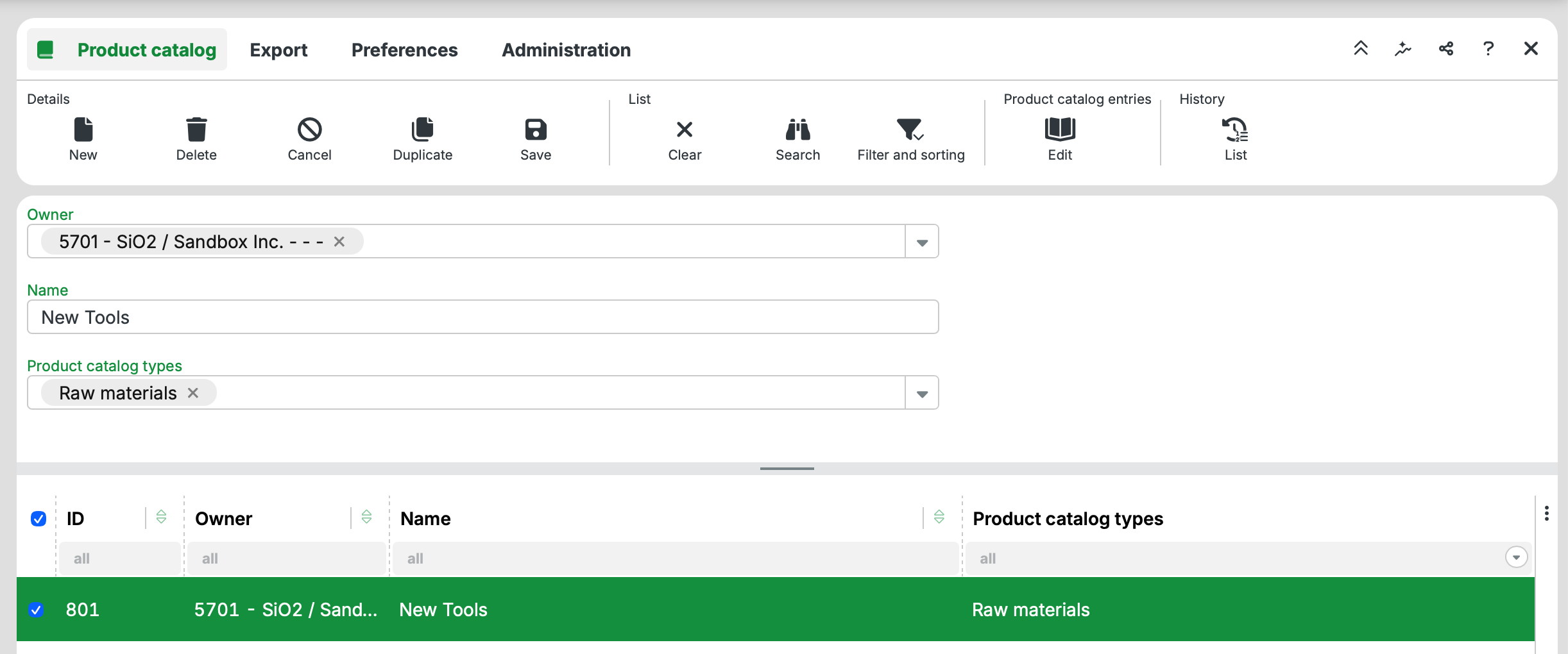Screen dimensions: 1568x654
Task: Click the green Product catalog book icon
Action: coord(46,49)
